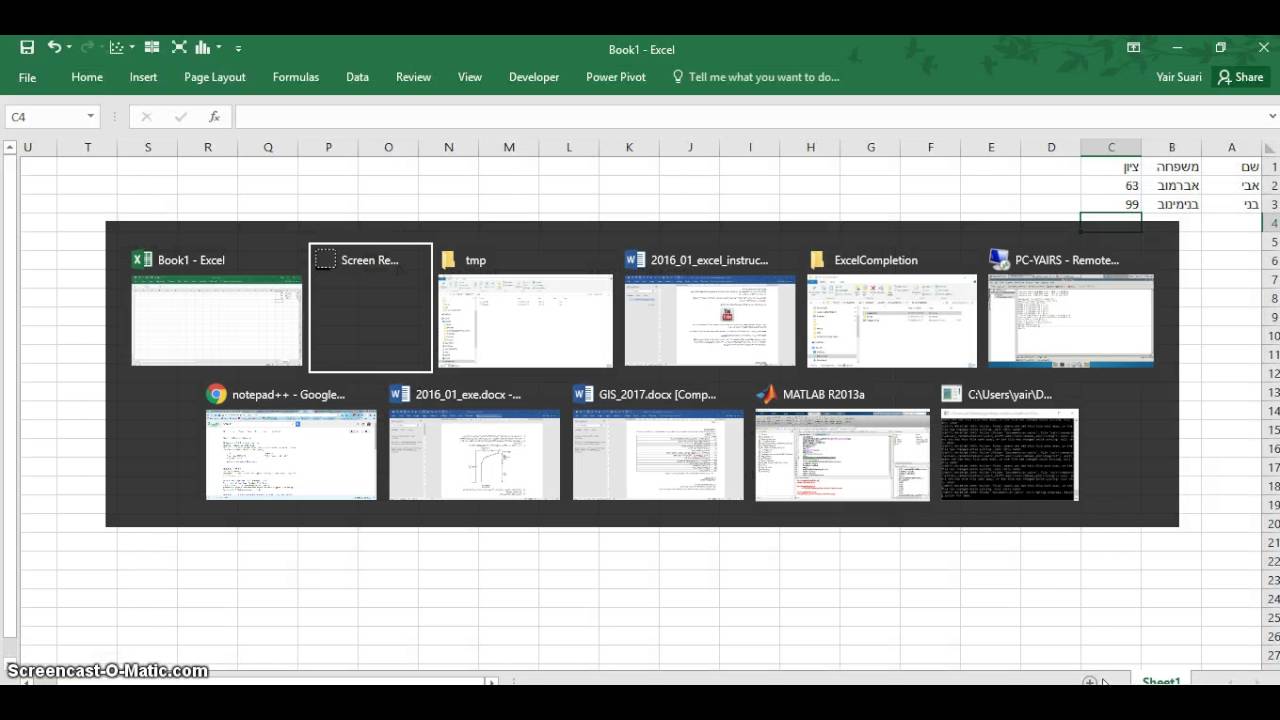
Task: Select column A header
Action: click(x=1232, y=147)
